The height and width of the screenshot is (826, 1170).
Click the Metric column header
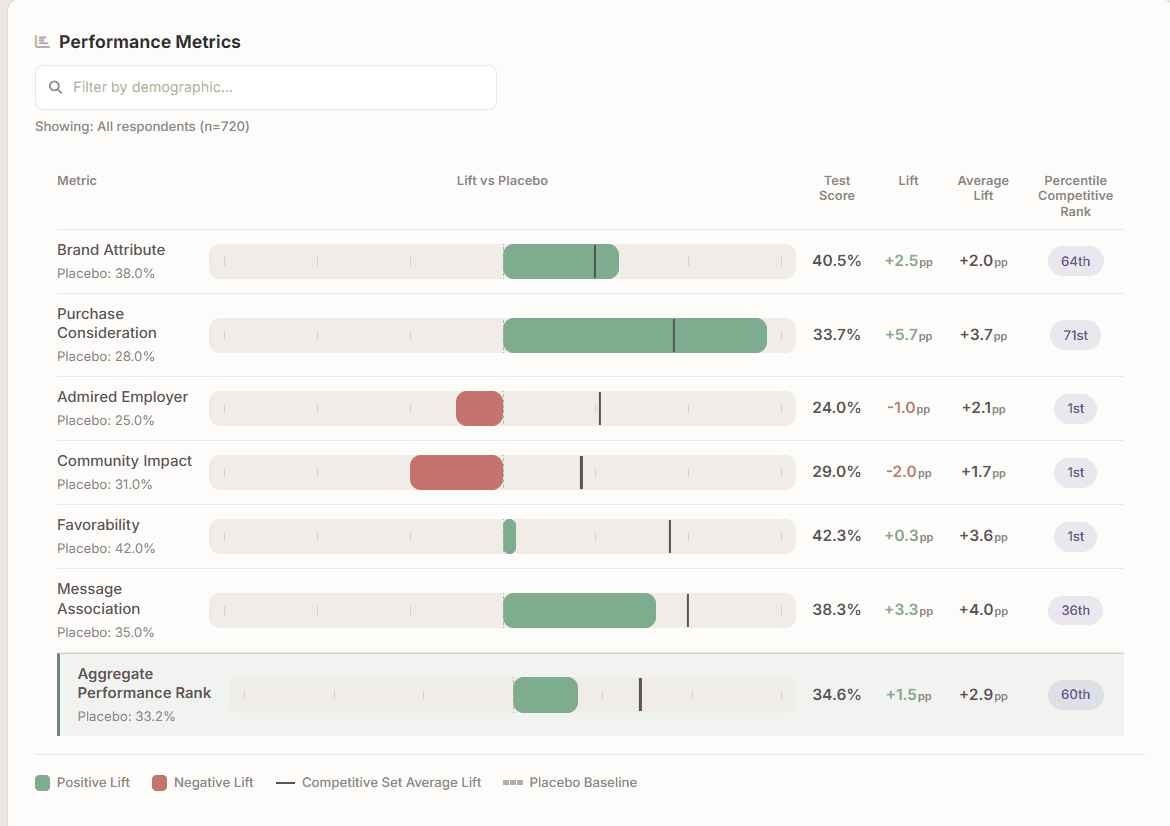tap(77, 181)
